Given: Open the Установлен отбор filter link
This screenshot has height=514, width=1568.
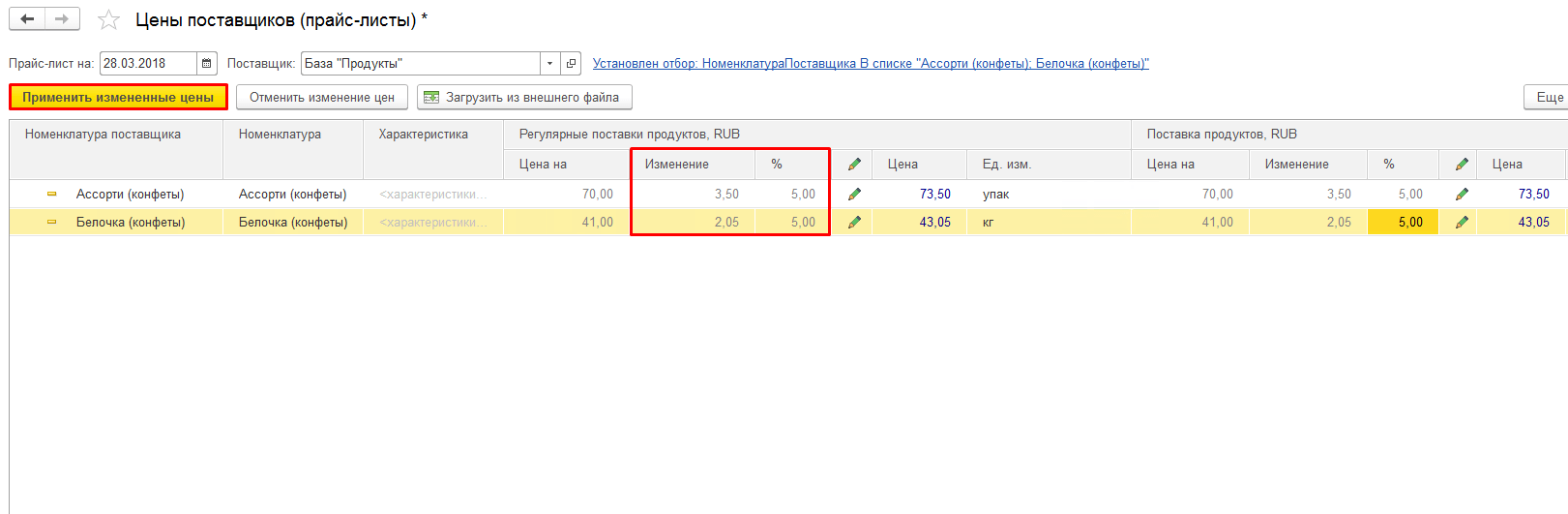Looking at the screenshot, I should [x=871, y=64].
